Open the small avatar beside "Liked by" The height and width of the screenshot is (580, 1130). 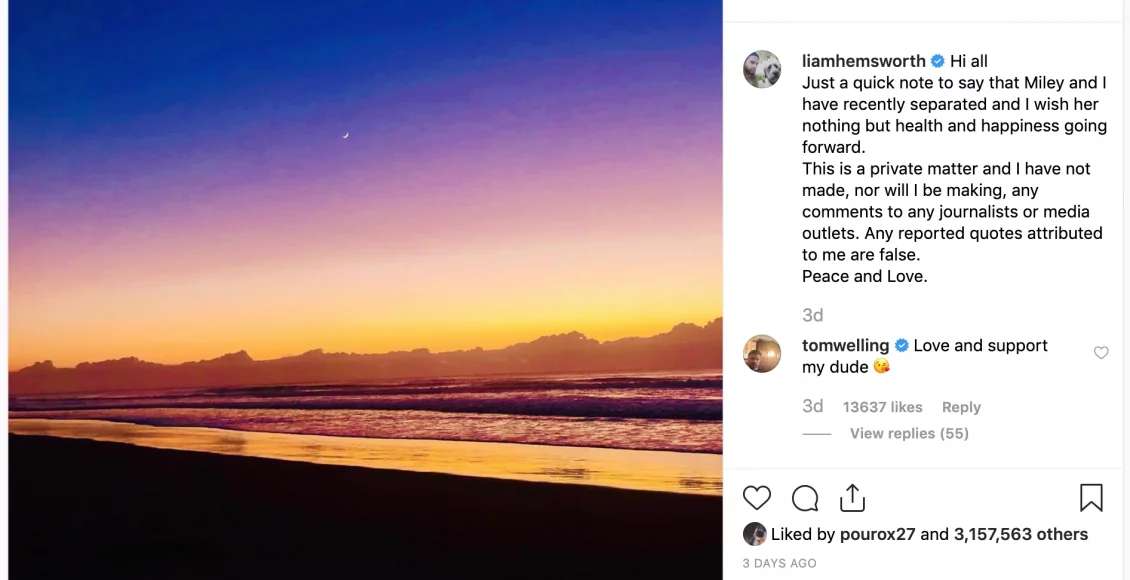(x=755, y=534)
